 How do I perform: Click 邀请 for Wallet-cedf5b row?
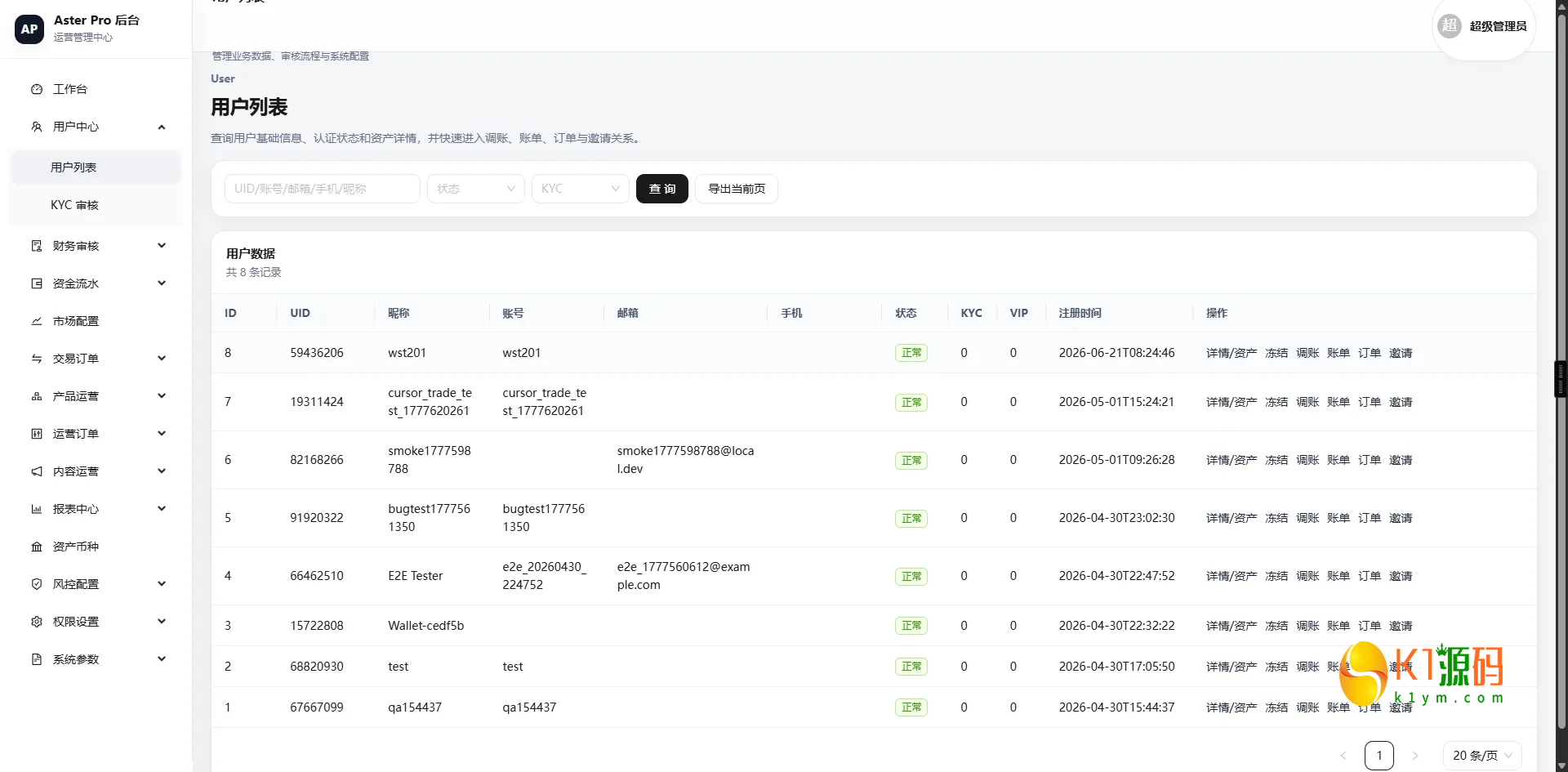point(1401,626)
